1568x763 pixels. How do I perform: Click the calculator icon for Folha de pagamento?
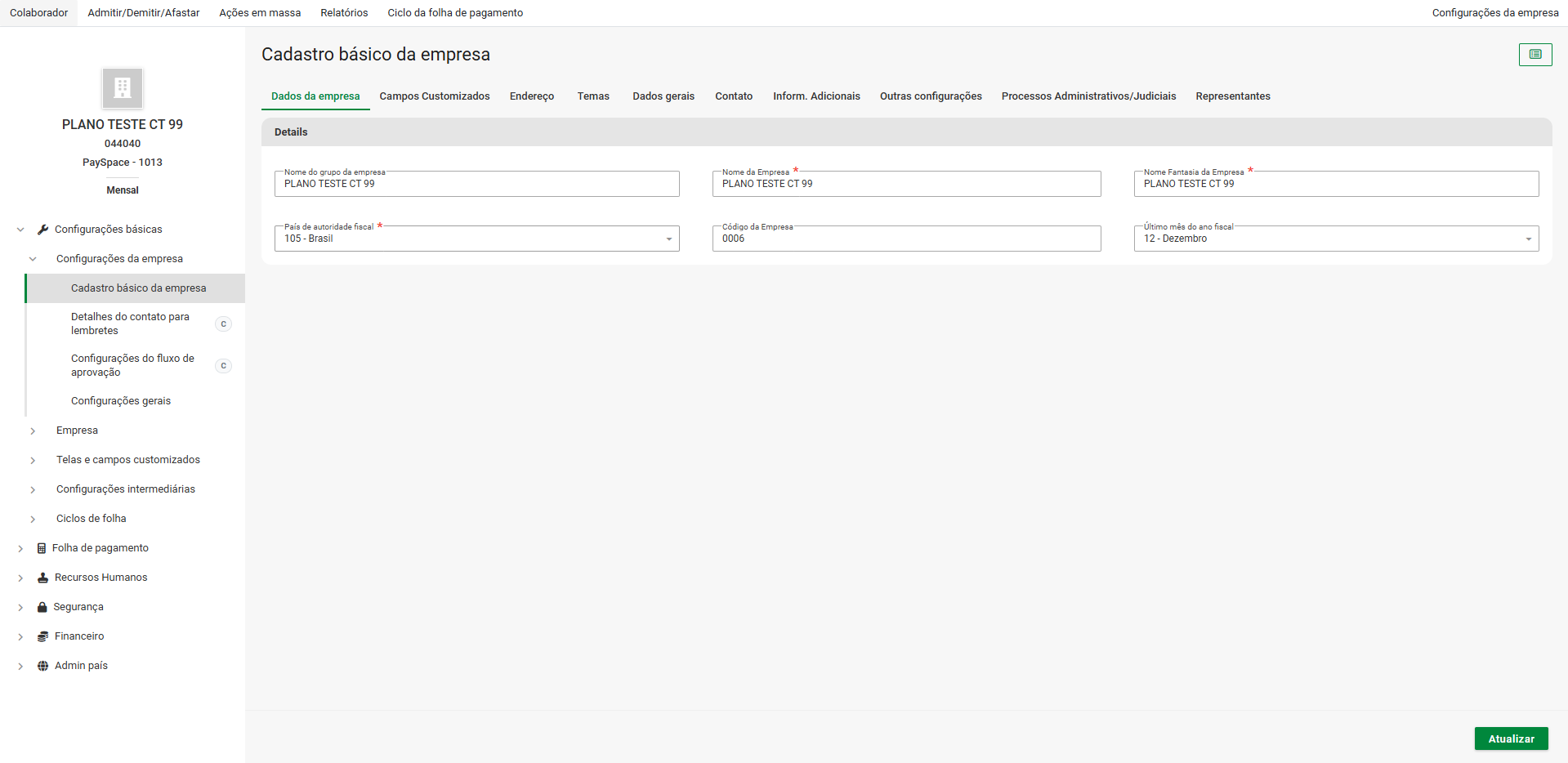42,548
